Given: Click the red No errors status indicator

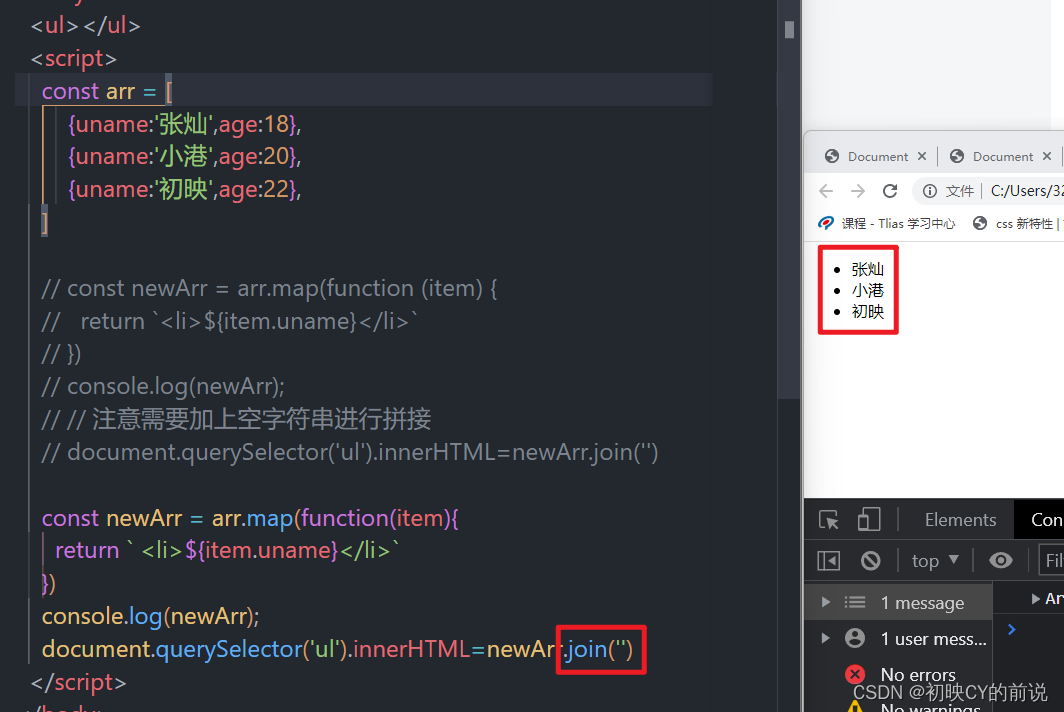Looking at the screenshot, I should (x=855, y=674).
